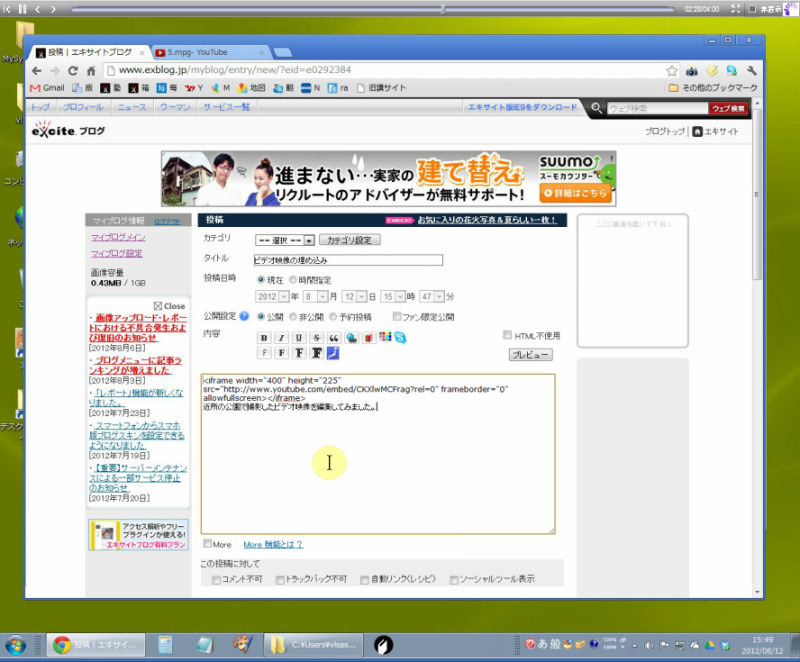Open the Gmail bookmark
Image resolution: width=800 pixels, height=662 pixels.
(47, 88)
